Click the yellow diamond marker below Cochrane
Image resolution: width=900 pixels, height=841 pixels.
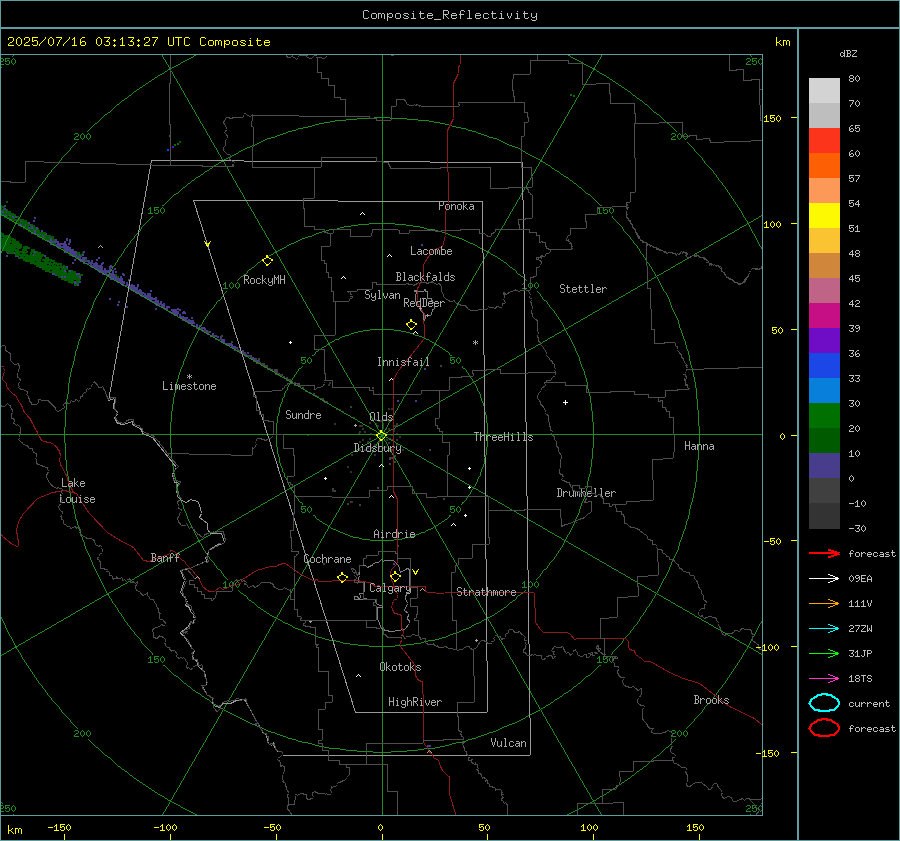(343, 577)
